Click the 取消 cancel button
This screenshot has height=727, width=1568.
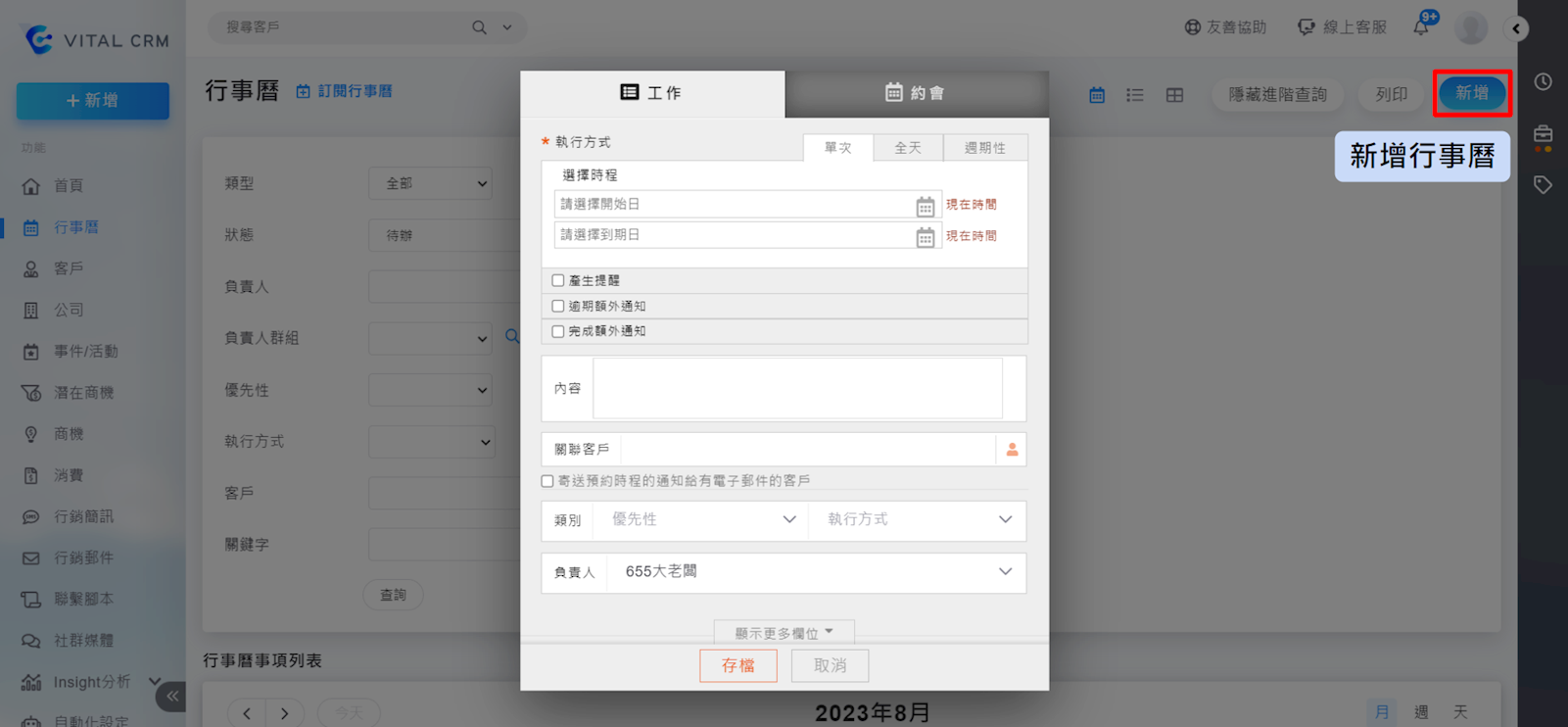click(x=830, y=666)
